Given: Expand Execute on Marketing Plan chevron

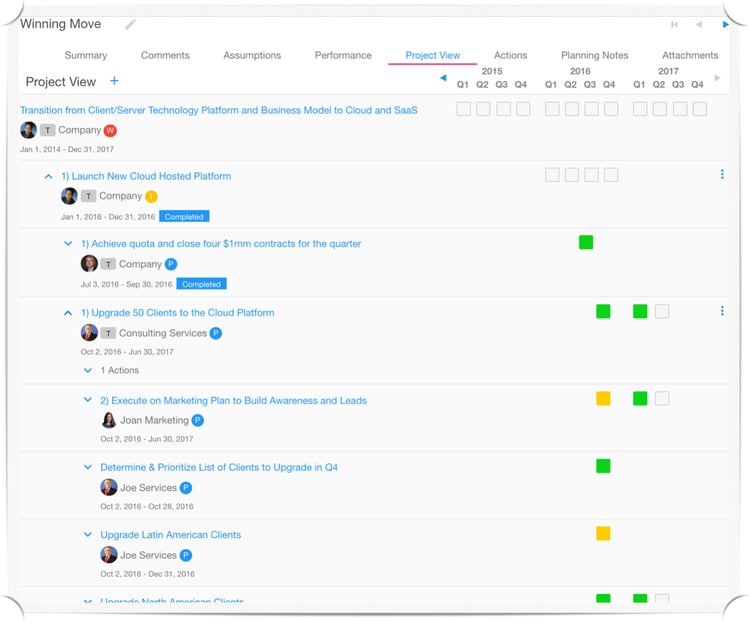Looking at the screenshot, I should point(88,400).
